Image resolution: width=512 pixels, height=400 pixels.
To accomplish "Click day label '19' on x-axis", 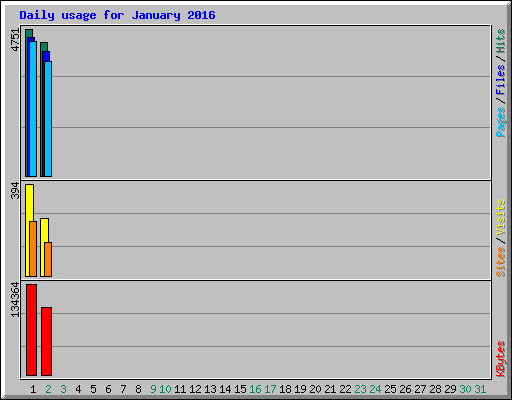I will coord(300,389).
